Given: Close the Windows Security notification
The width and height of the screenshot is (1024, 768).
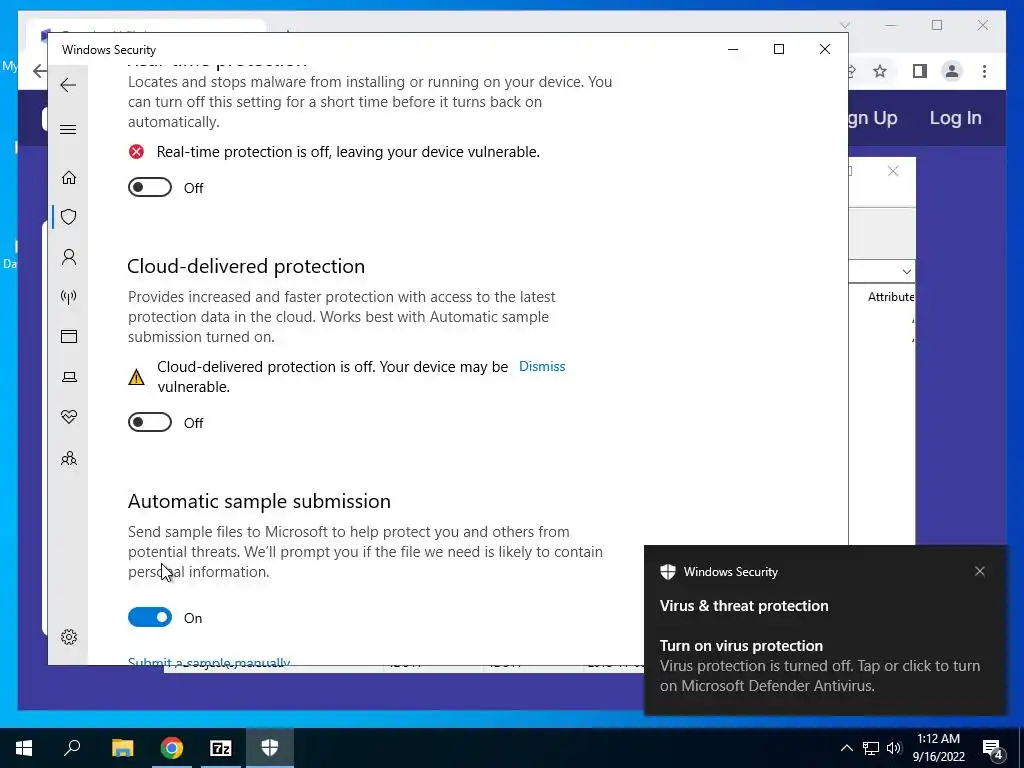Looking at the screenshot, I should click(x=980, y=571).
